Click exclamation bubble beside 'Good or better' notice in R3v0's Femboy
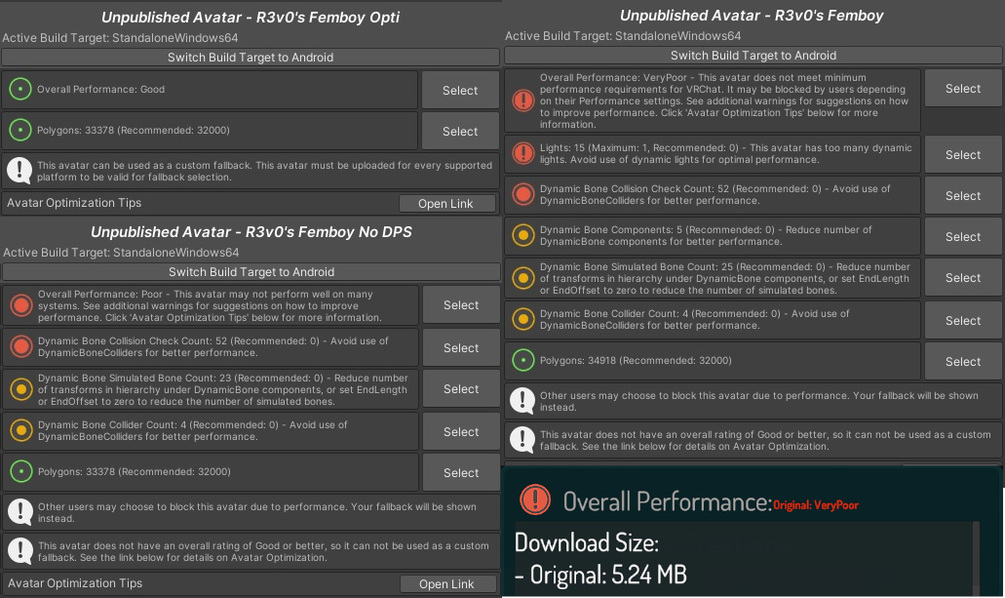The image size is (1005, 598). (x=522, y=440)
